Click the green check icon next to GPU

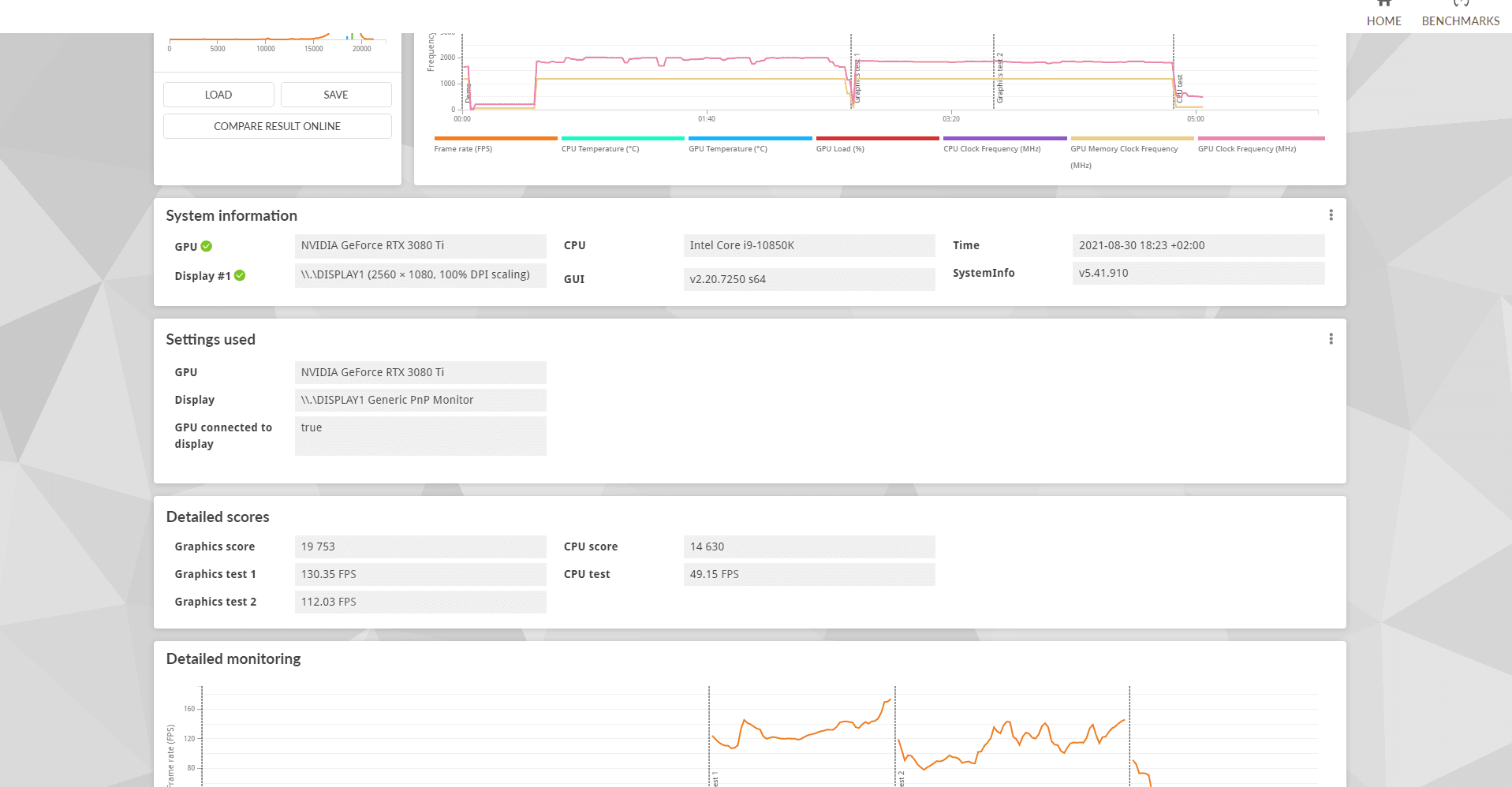(207, 246)
